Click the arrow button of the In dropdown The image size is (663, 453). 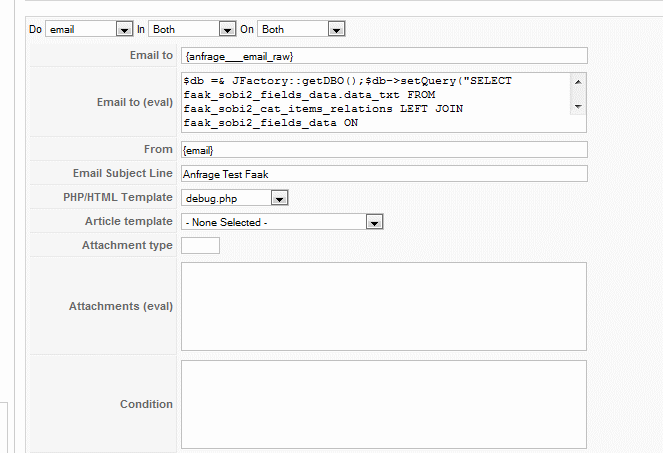point(227,30)
